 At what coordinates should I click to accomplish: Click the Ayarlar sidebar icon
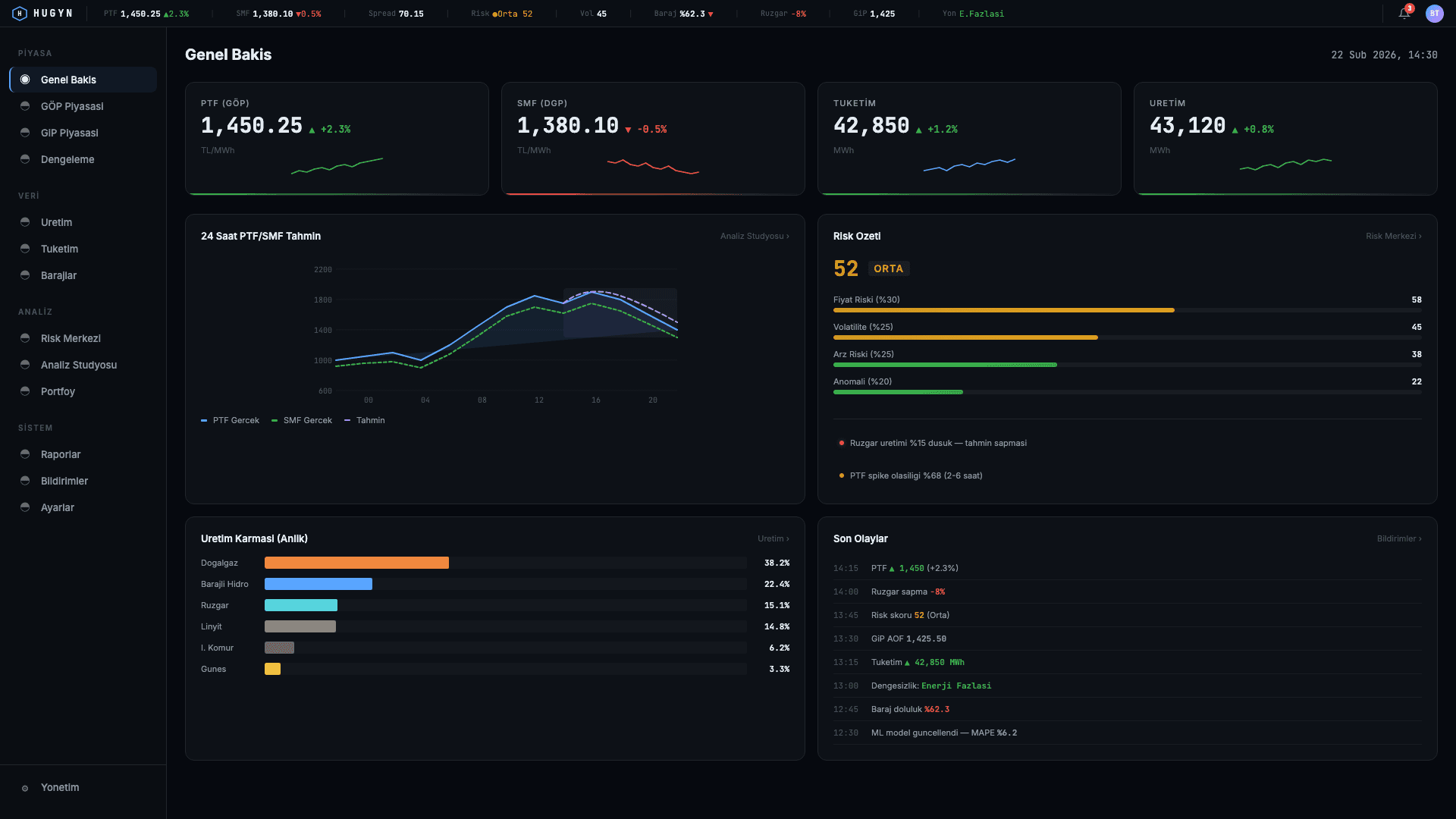pos(25,507)
